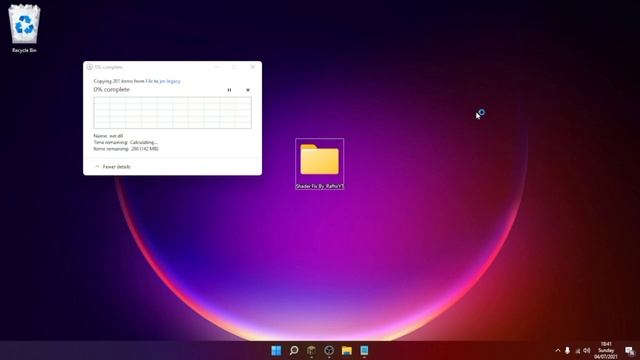640x360 pixels.
Task: Open the jre-legacy destination link
Action: pos(170,81)
